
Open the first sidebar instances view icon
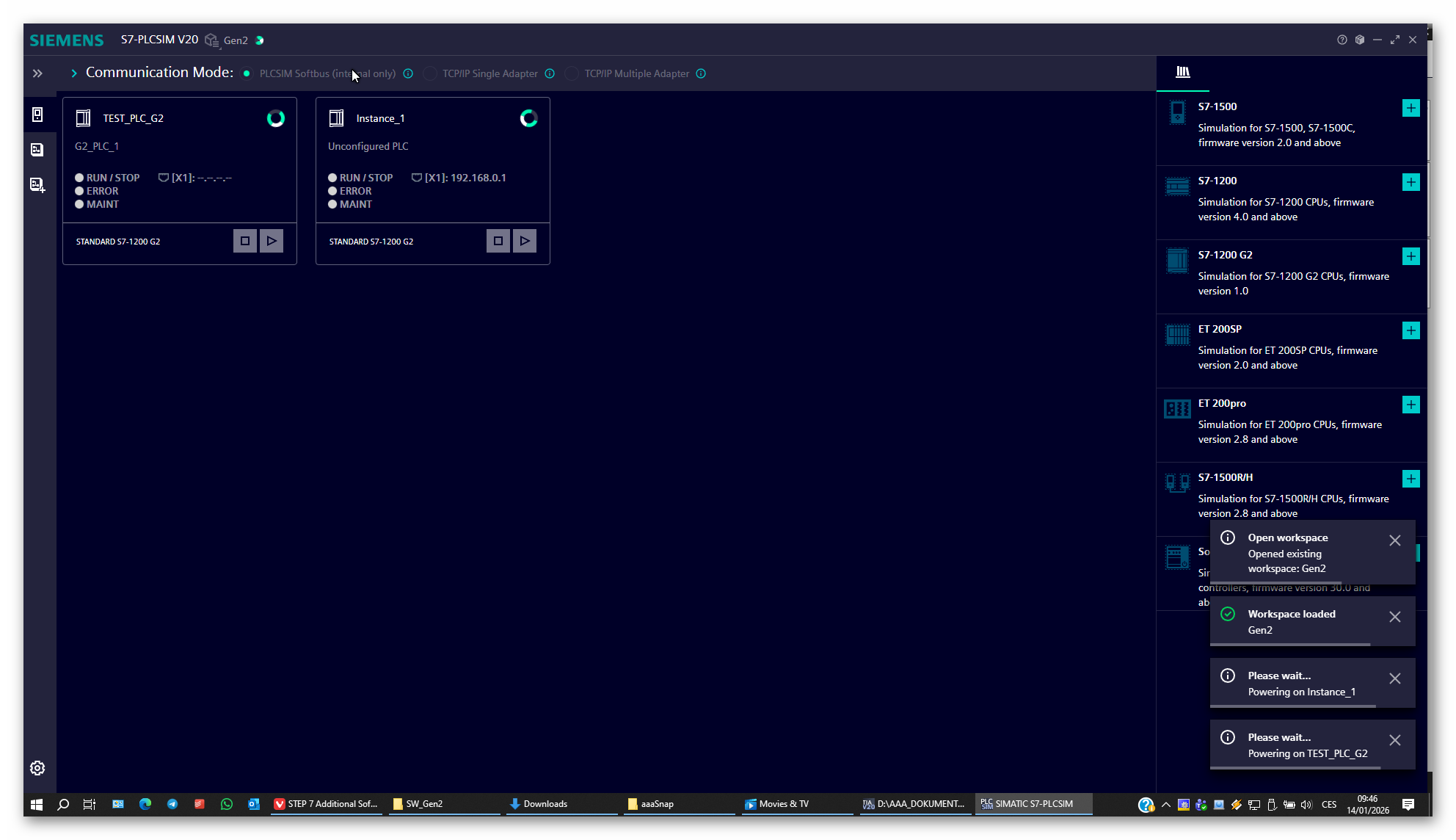point(37,115)
